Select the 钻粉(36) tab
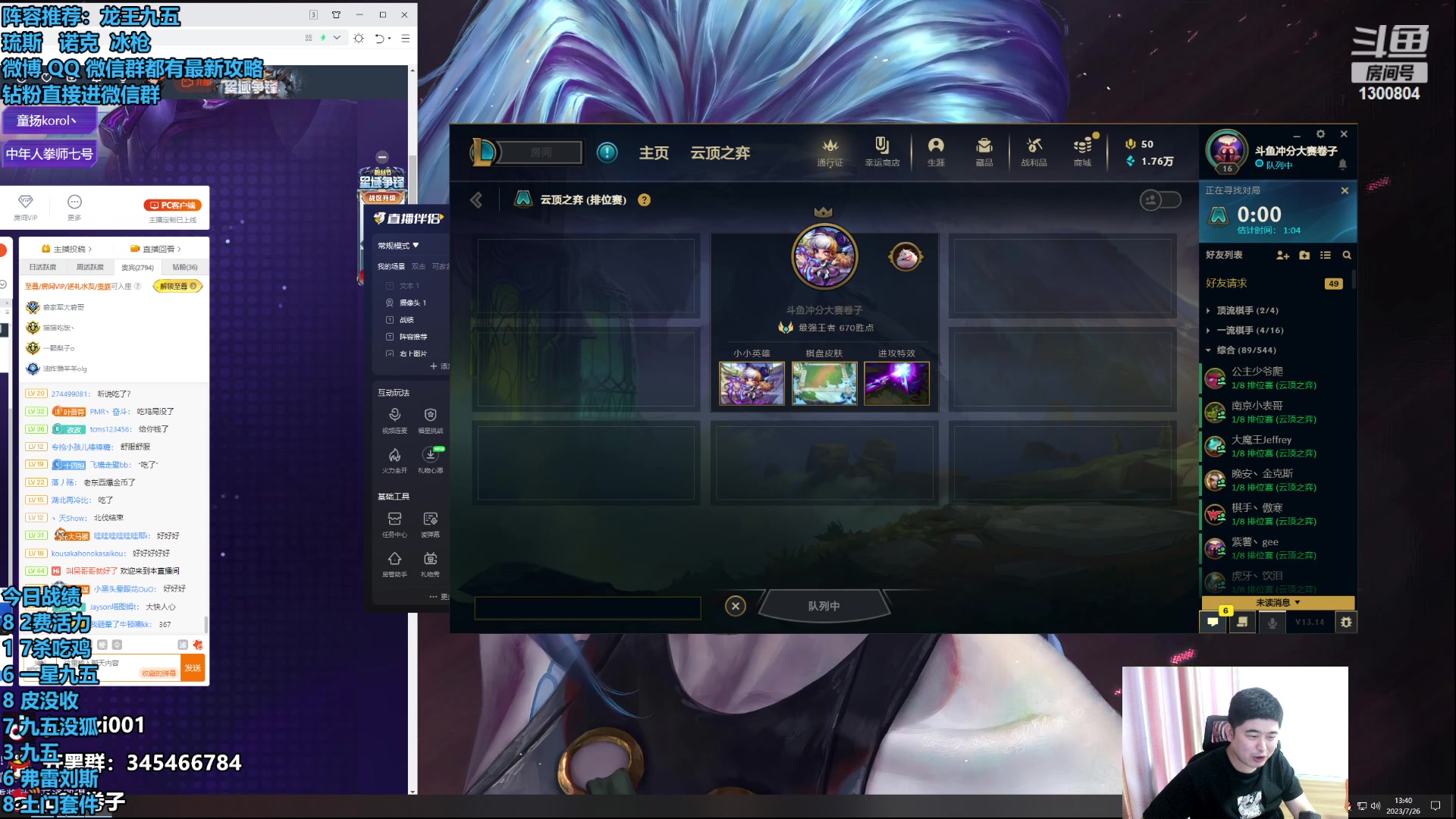Image resolution: width=1456 pixels, height=819 pixels. pos(184,267)
